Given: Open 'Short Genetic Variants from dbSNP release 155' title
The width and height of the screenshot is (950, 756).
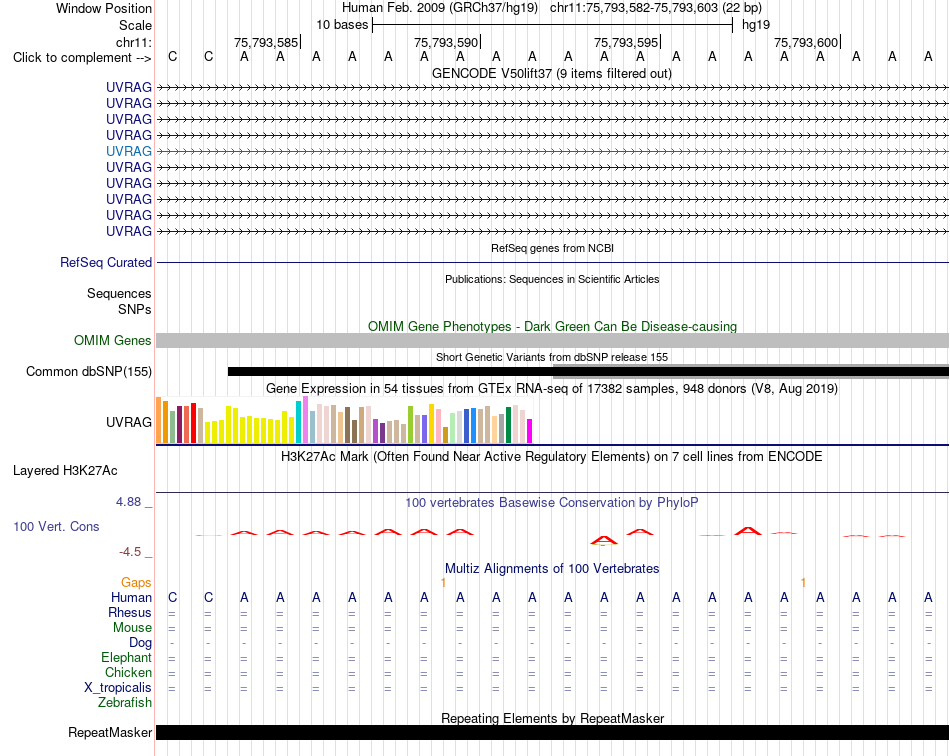Looking at the screenshot, I should pyautogui.click(x=552, y=357).
